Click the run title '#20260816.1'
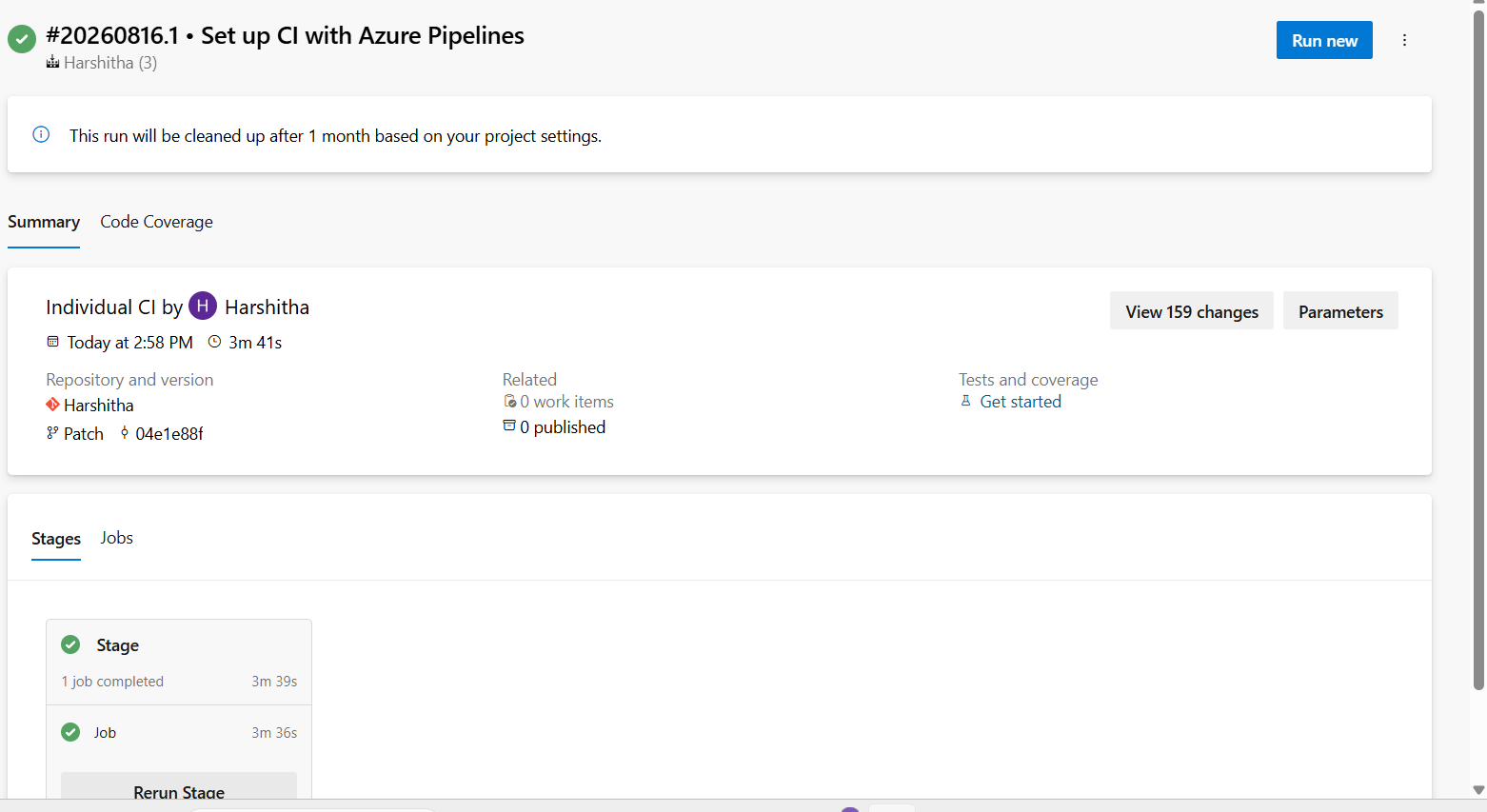The height and width of the screenshot is (812, 1487). click(112, 36)
